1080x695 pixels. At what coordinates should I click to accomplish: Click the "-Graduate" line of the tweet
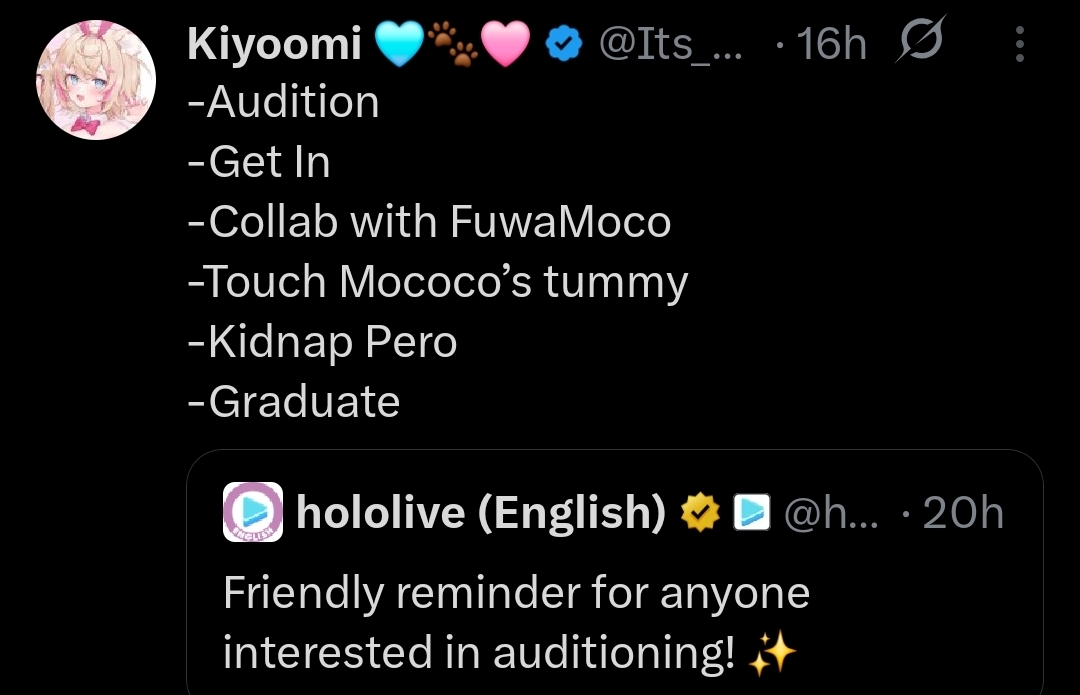(294, 401)
